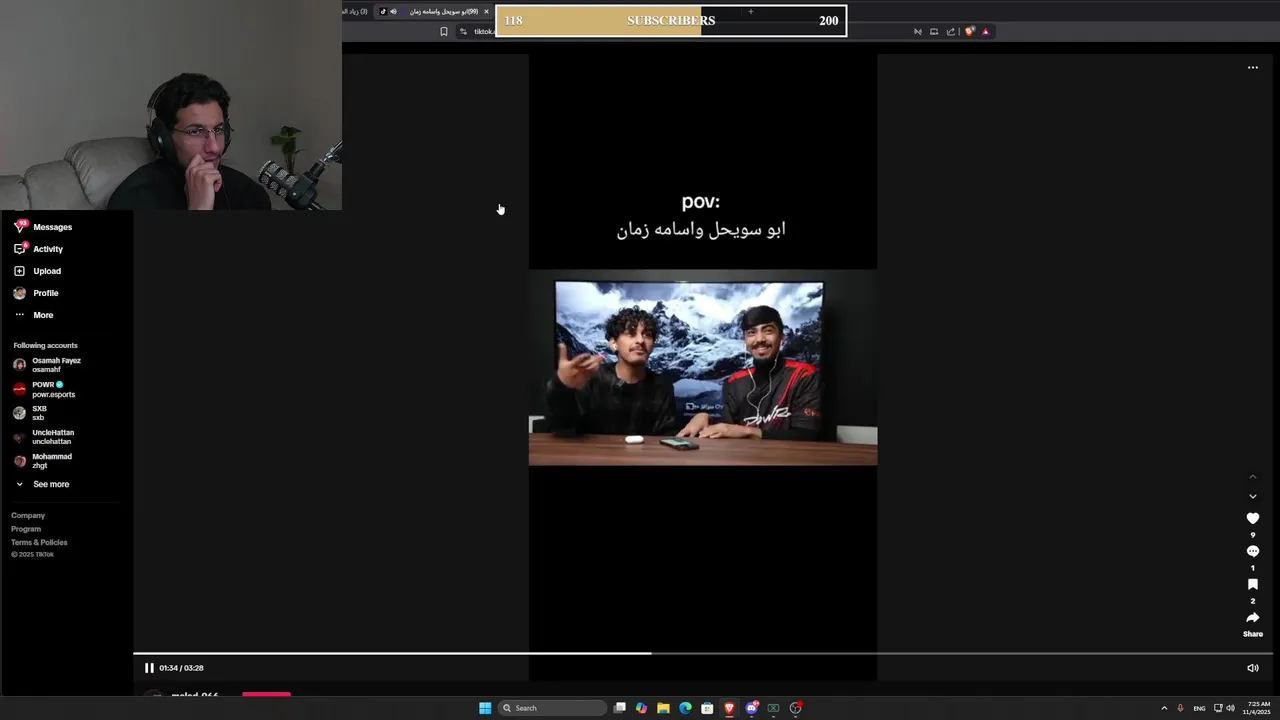Launch Copilot from taskbar
Image resolution: width=1280 pixels, height=720 pixels.
(641, 708)
